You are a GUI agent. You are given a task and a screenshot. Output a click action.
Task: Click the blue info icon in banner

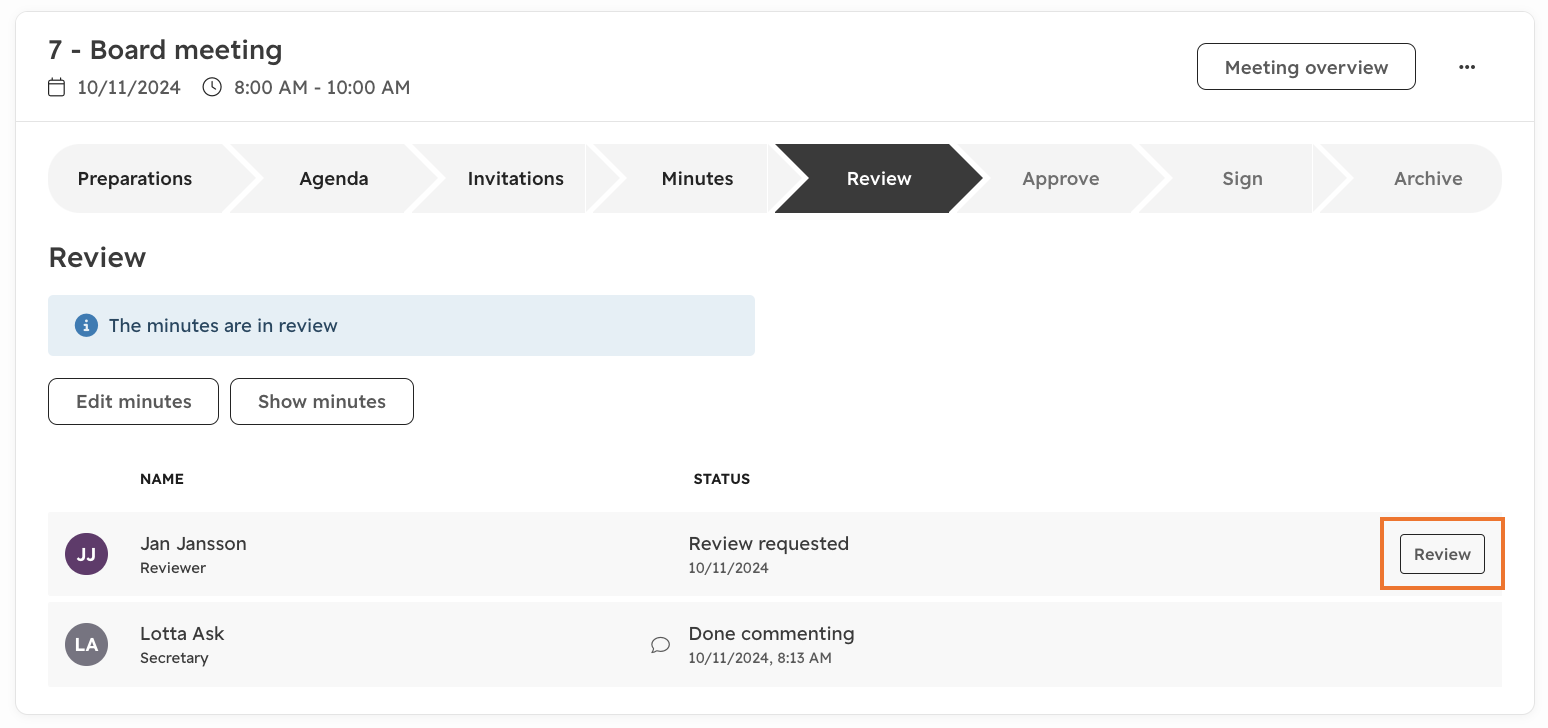click(86, 325)
